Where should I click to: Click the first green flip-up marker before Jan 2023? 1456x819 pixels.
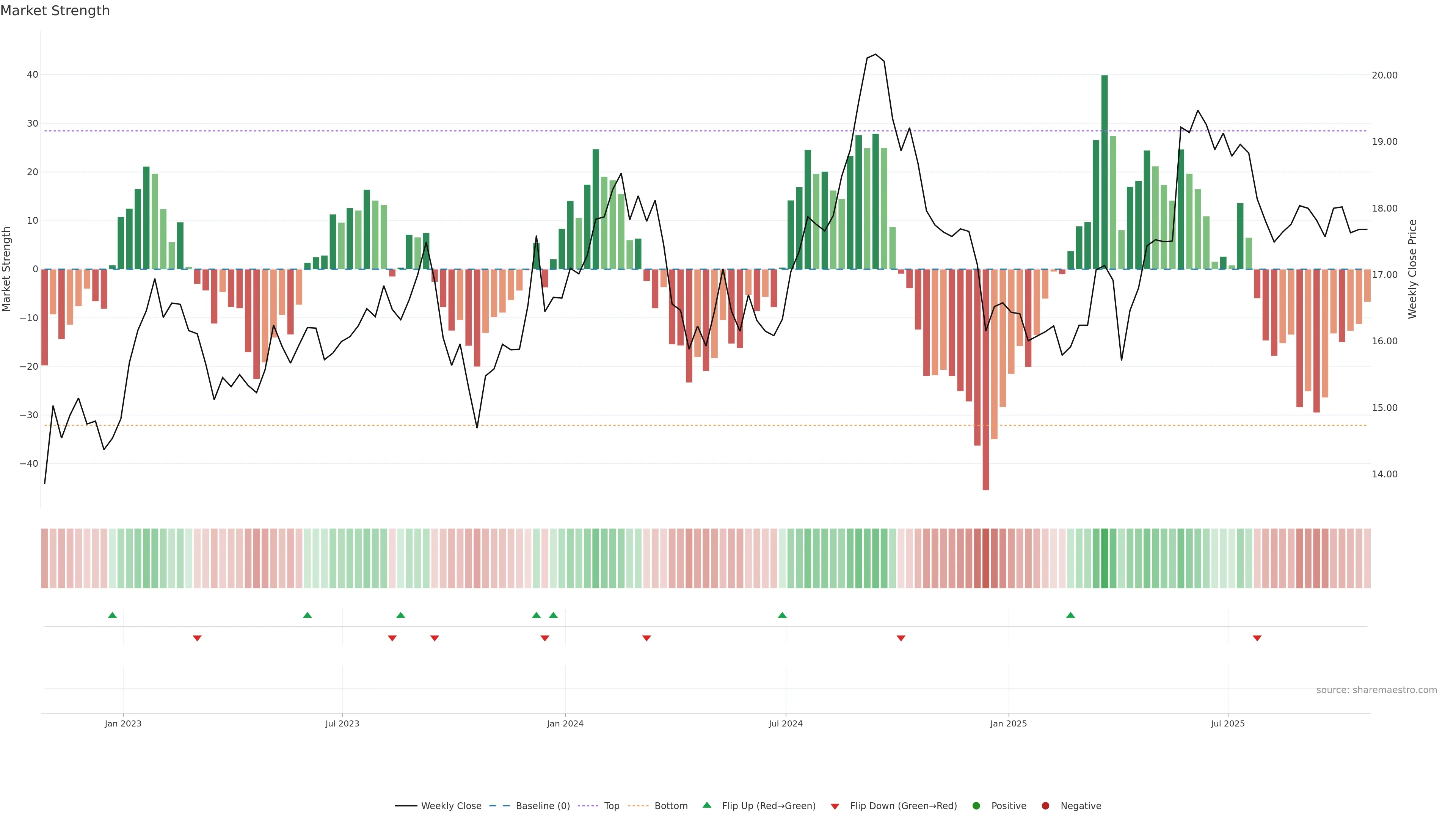click(113, 615)
